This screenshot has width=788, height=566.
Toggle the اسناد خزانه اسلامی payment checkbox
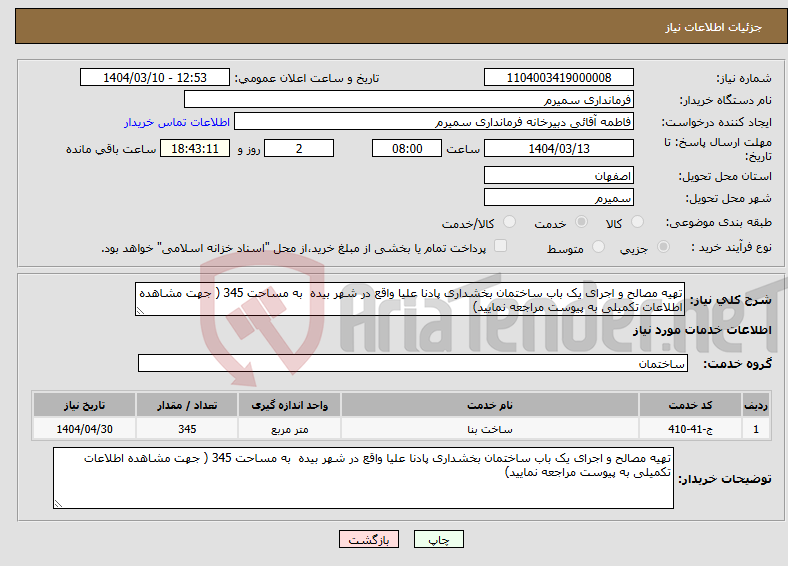tap(500, 246)
